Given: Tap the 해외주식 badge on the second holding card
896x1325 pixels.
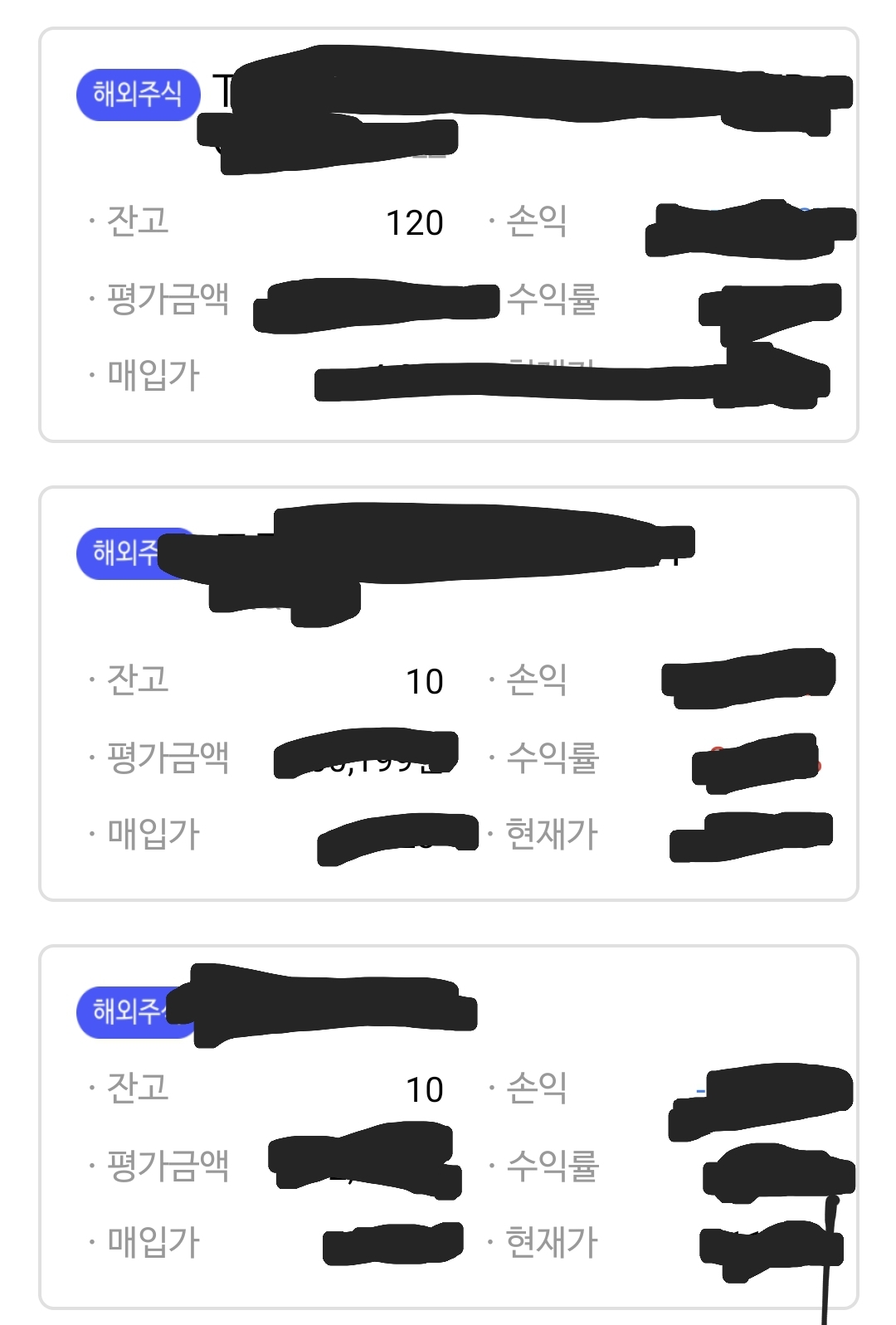Looking at the screenshot, I should [123, 553].
